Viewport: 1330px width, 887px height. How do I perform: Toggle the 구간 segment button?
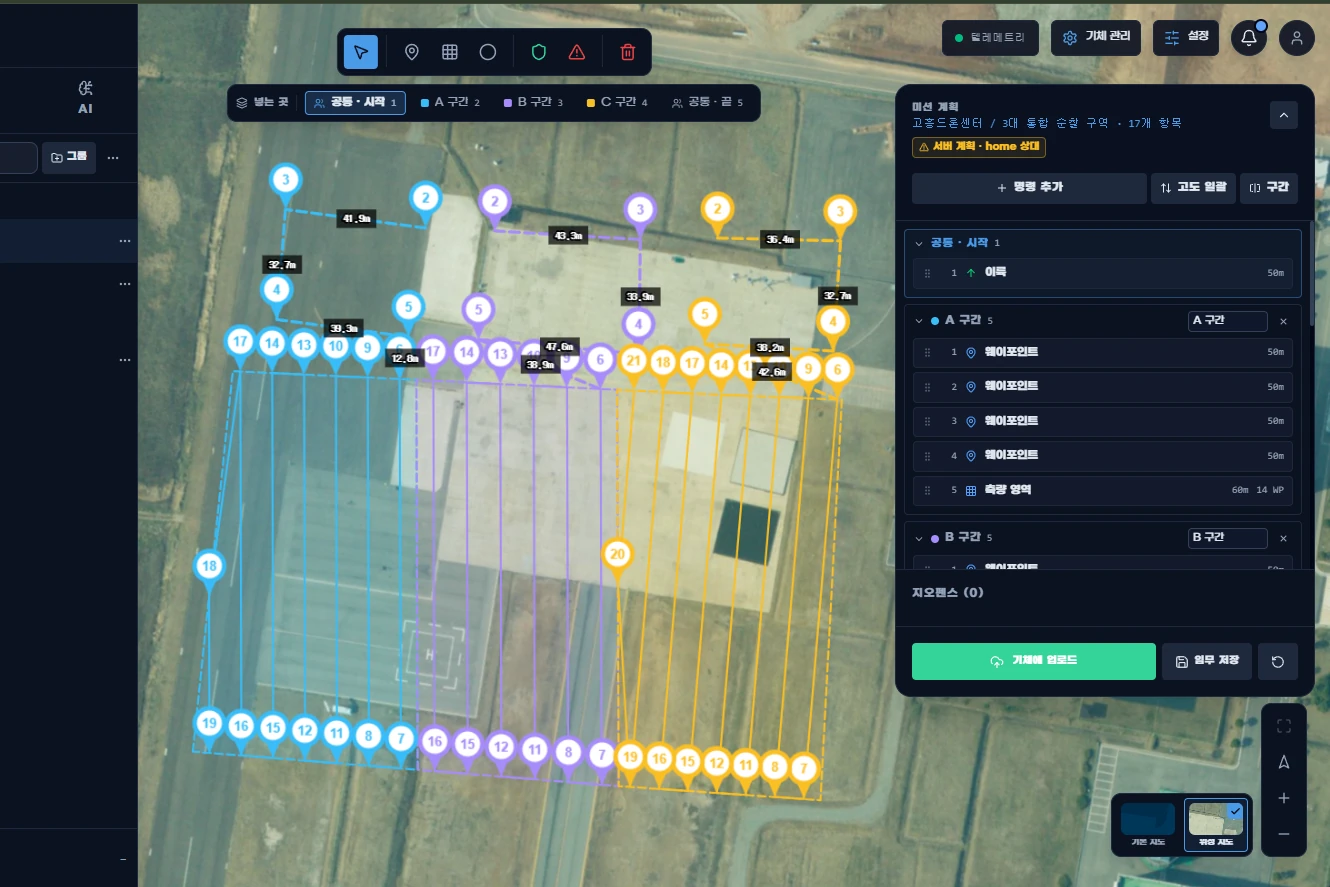click(x=1269, y=188)
